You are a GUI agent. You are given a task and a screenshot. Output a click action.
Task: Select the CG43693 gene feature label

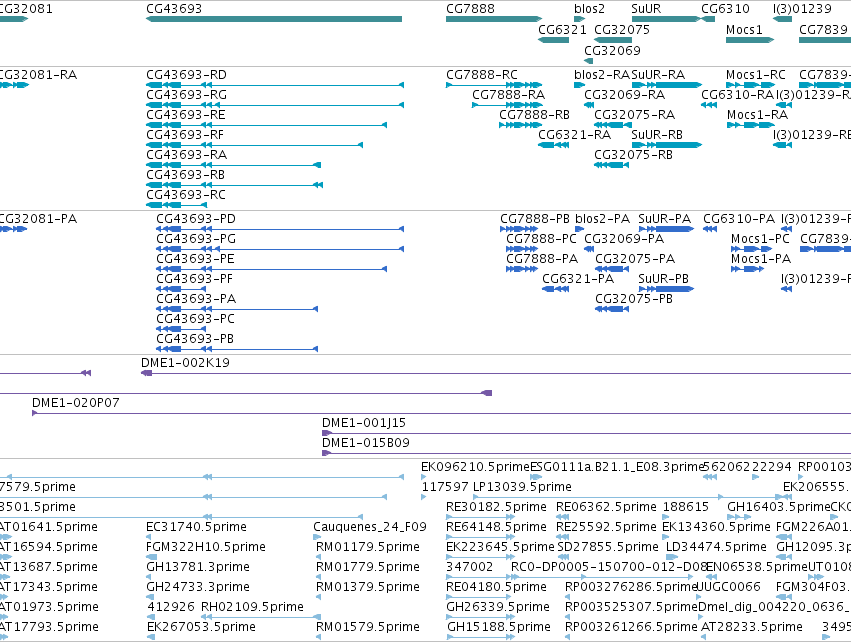coord(174,9)
